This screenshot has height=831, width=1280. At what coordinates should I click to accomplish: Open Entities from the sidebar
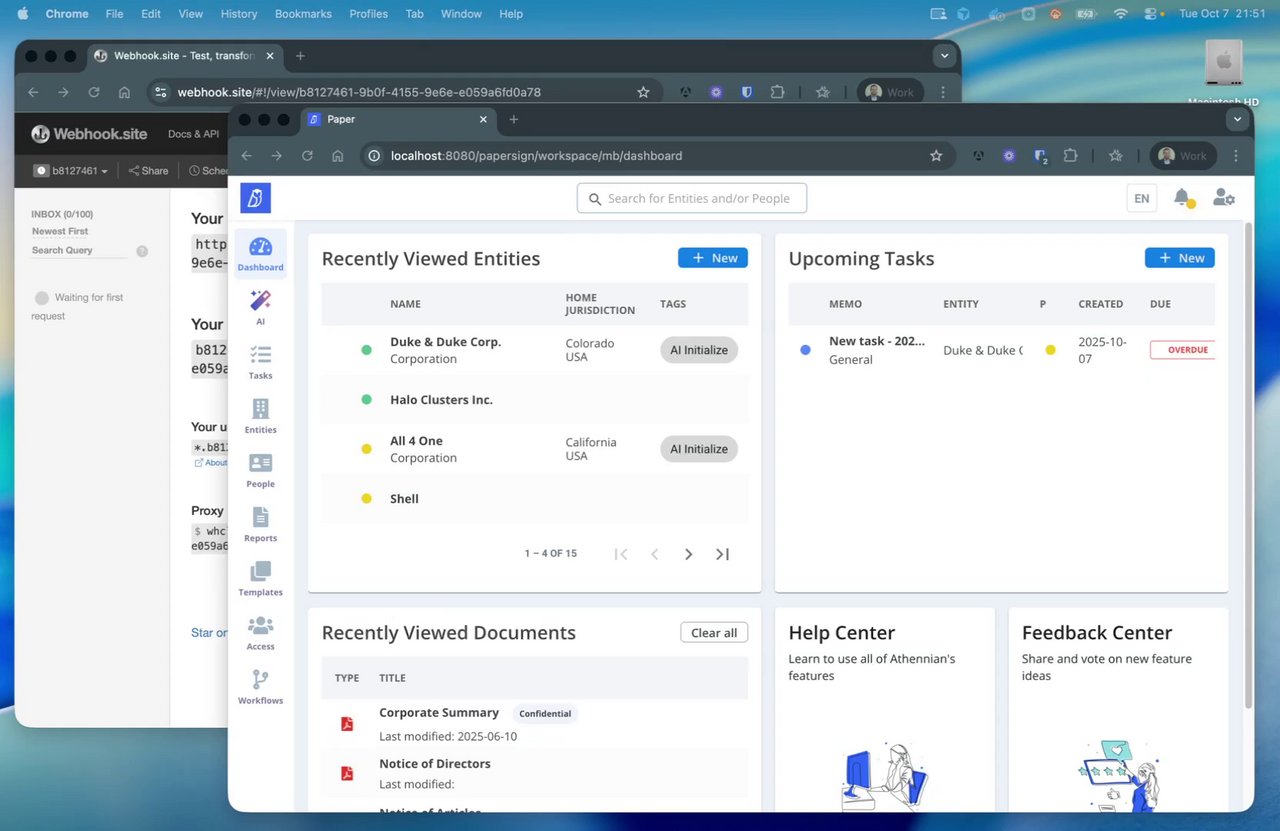pos(260,416)
